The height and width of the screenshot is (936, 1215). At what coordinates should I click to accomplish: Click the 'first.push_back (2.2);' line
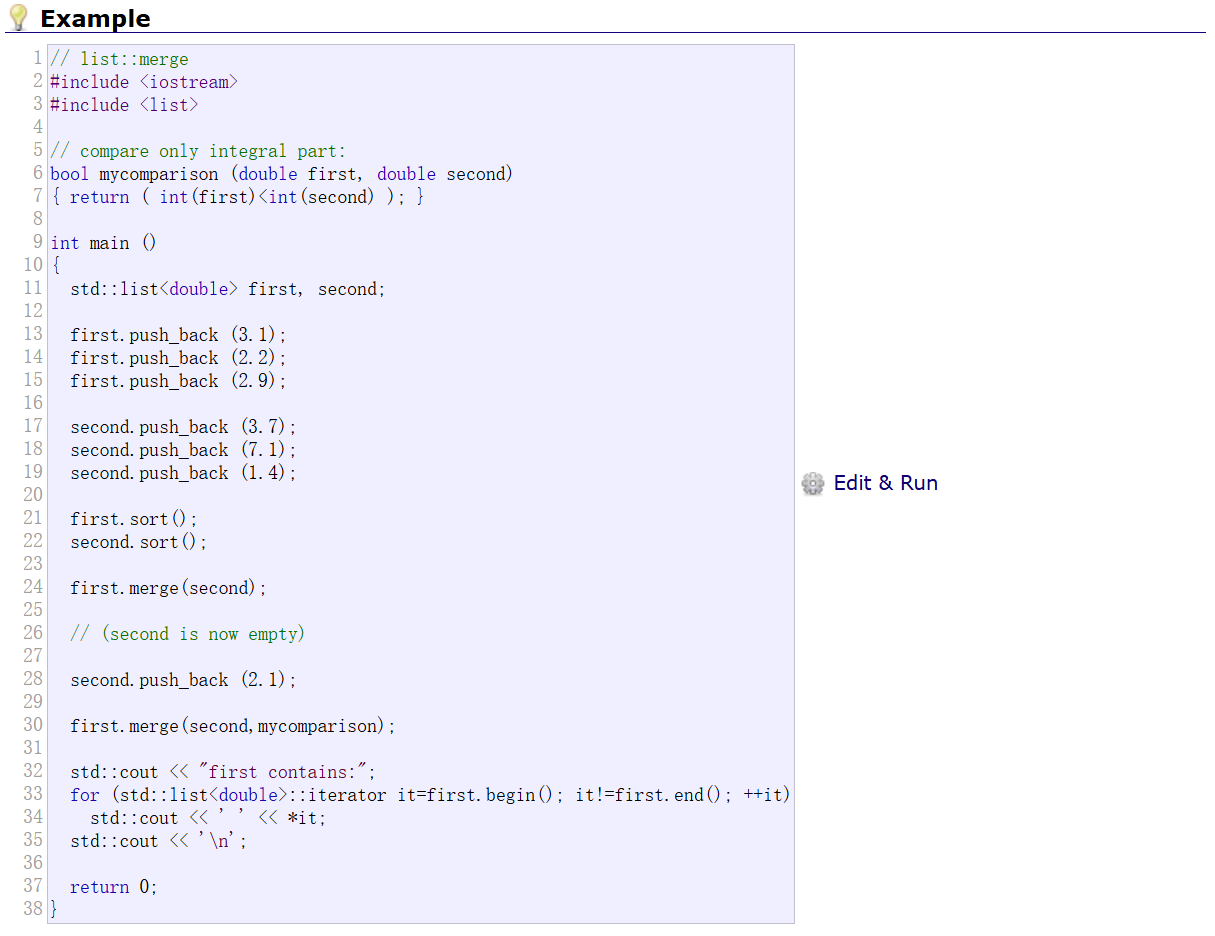point(178,358)
